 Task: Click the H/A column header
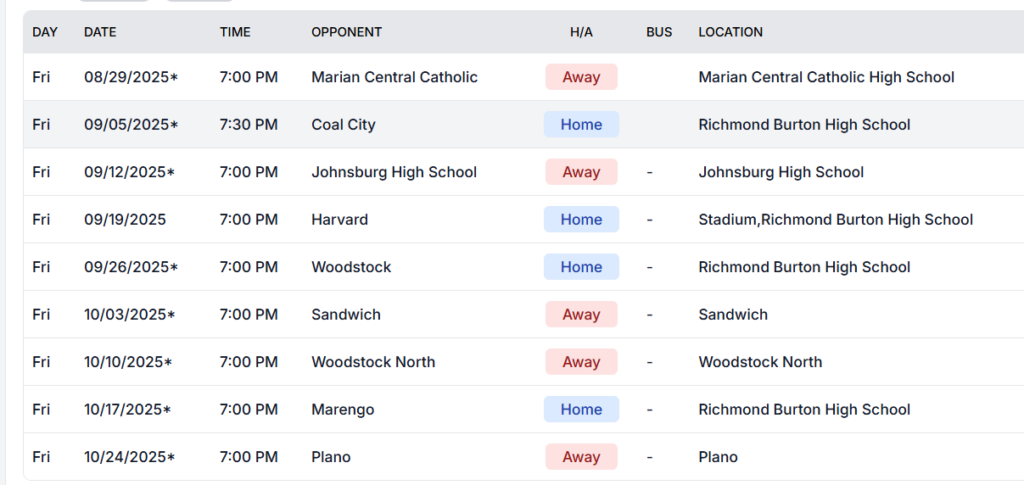(581, 32)
